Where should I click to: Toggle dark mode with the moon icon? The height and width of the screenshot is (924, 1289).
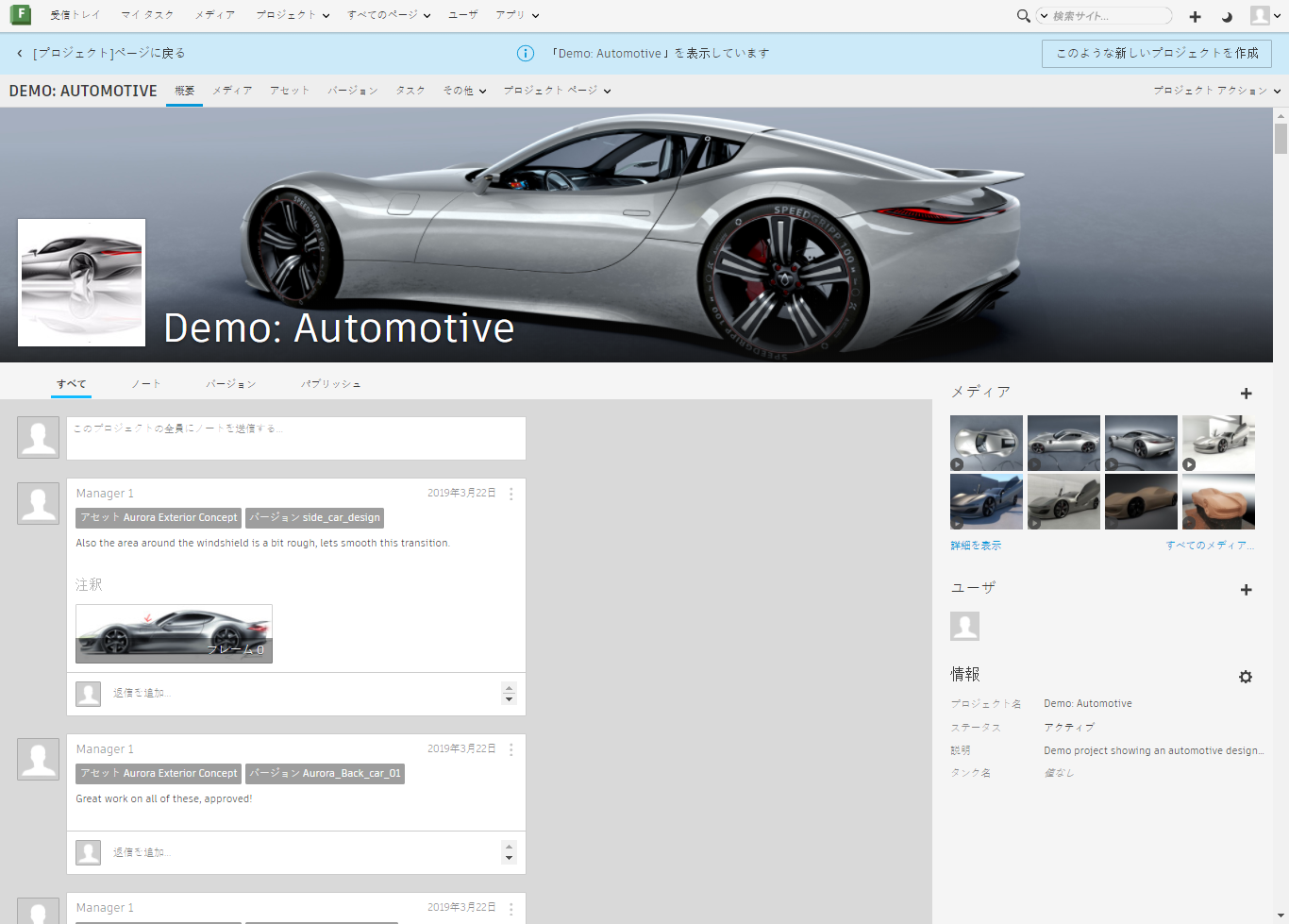pos(1227,16)
